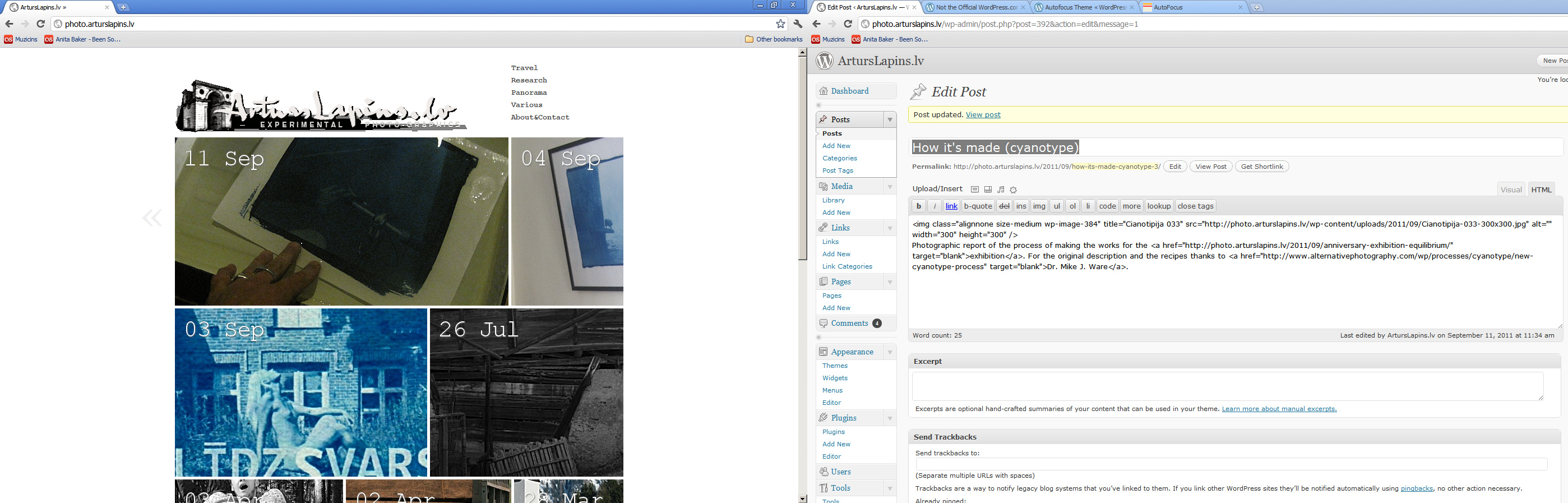This screenshot has height=503, width=1568.
Task: Open the 03 Sep cyanotype thumbnail
Action: click(300, 392)
